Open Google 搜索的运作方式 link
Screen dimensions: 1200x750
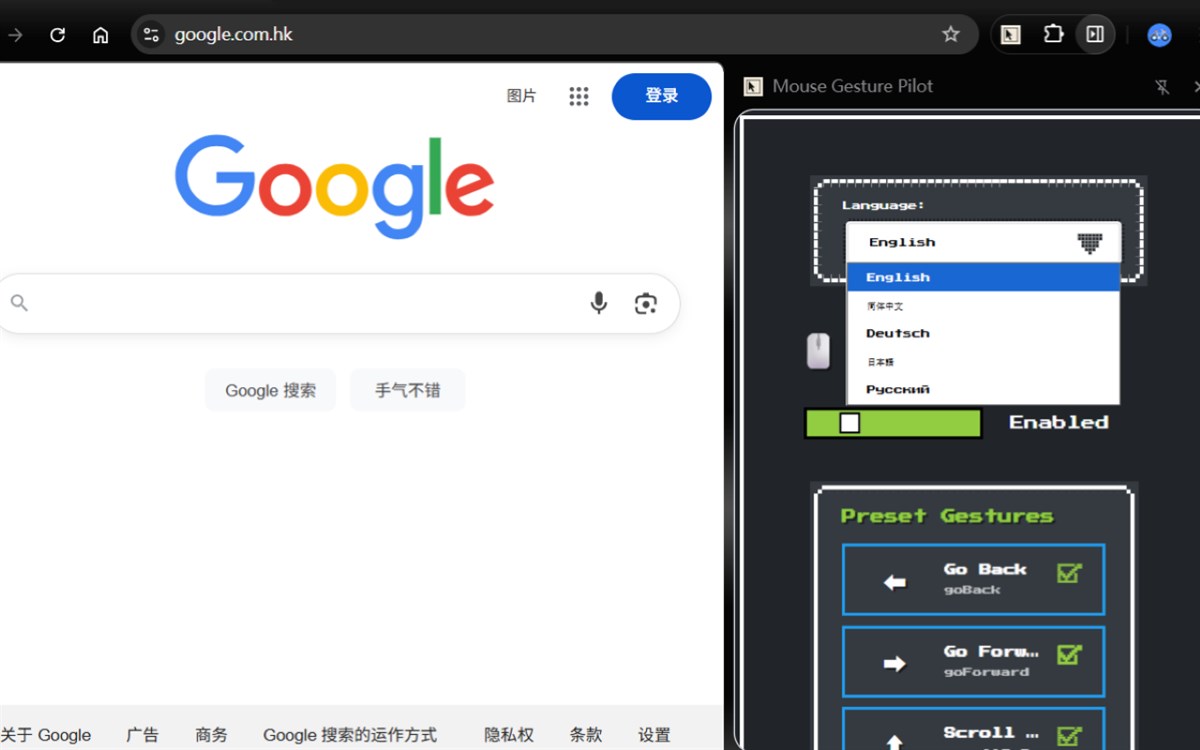point(350,735)
